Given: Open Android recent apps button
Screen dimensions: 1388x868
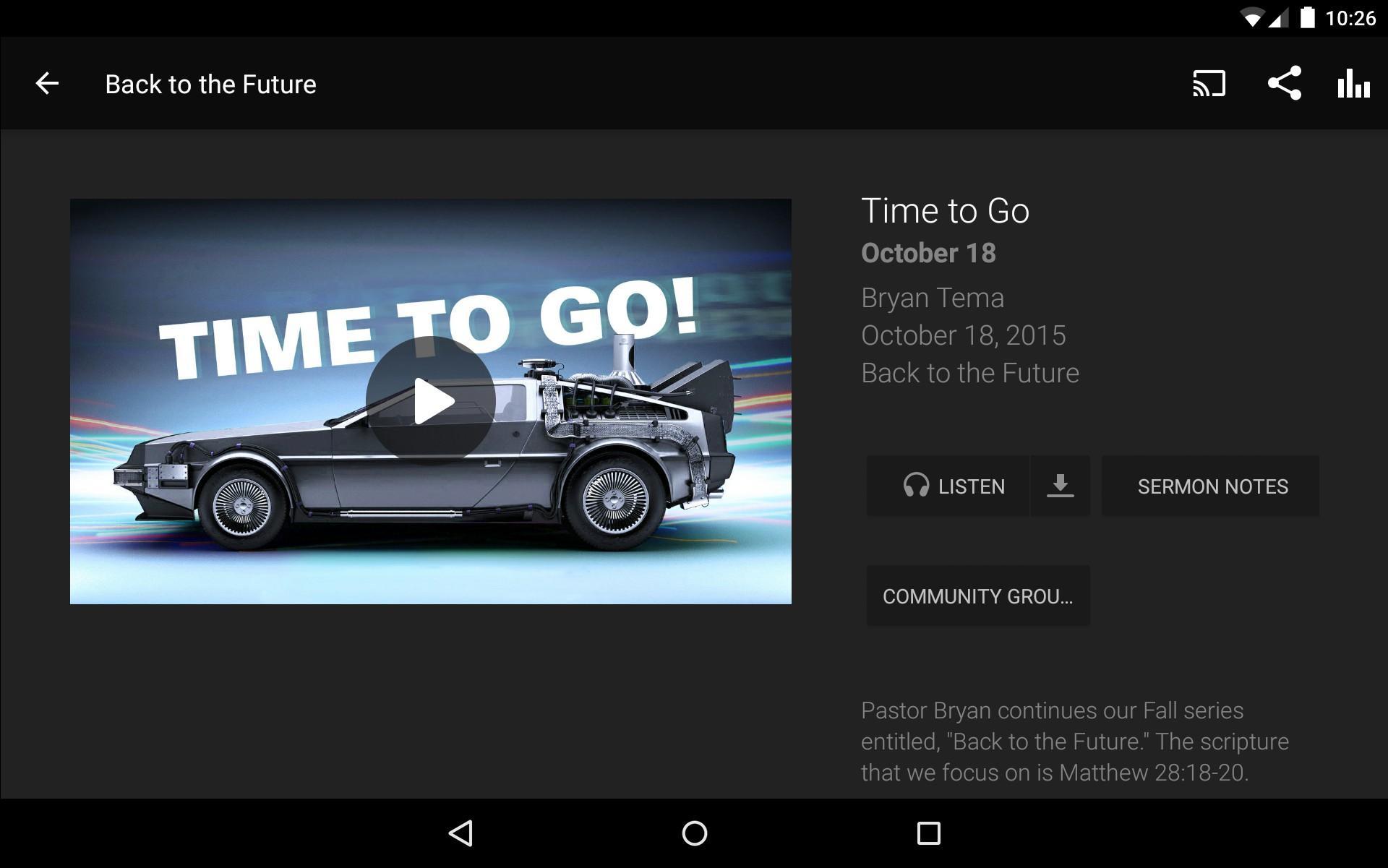Looking at the screenshot, I should pyautogui.click(x=928, y=833).
